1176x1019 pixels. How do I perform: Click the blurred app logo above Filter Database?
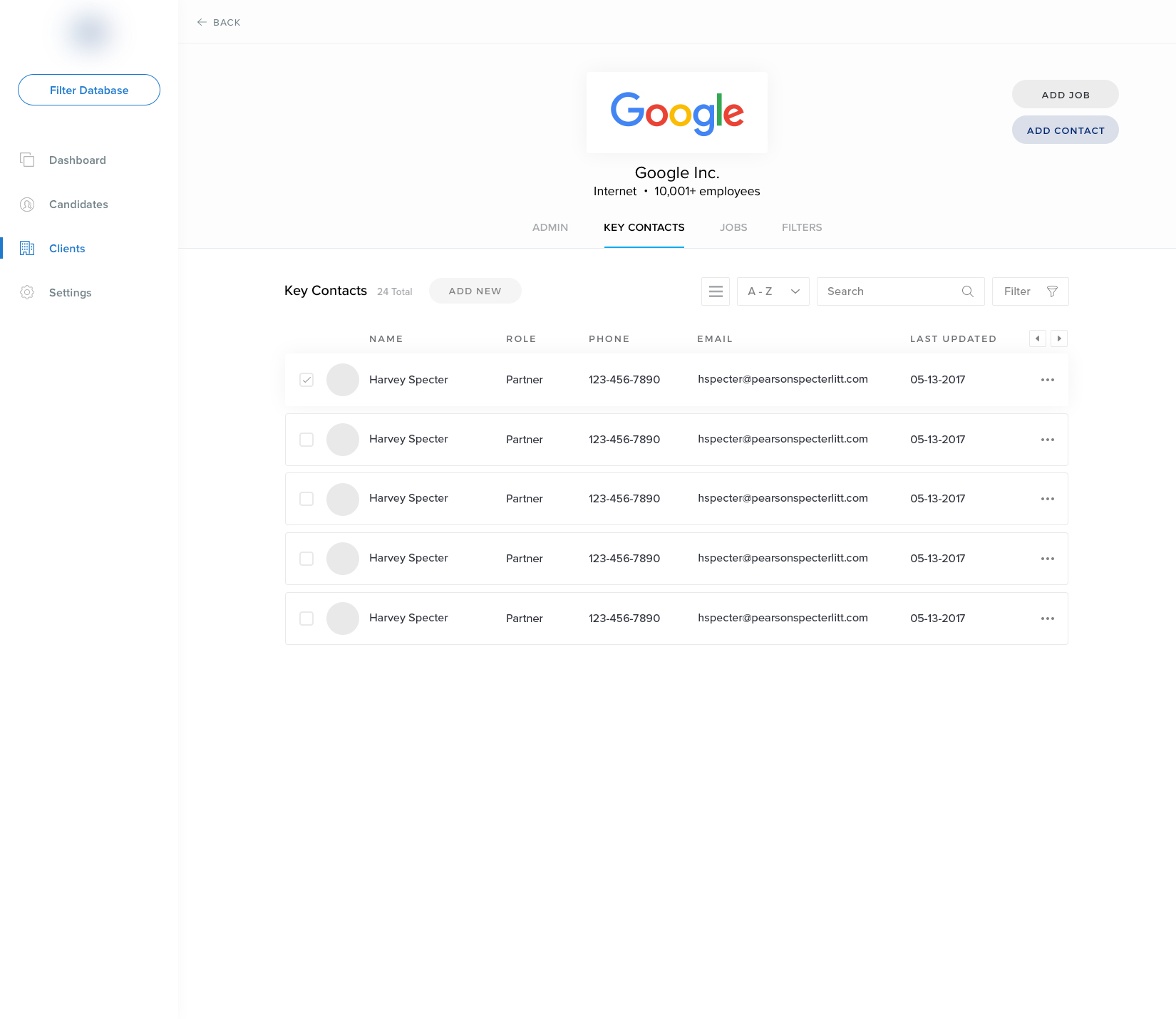click(x=90, y=33)
